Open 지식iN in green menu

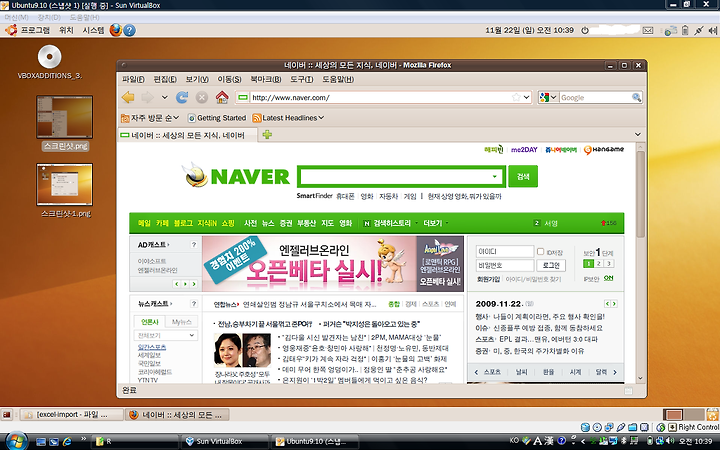pos(207,223)
